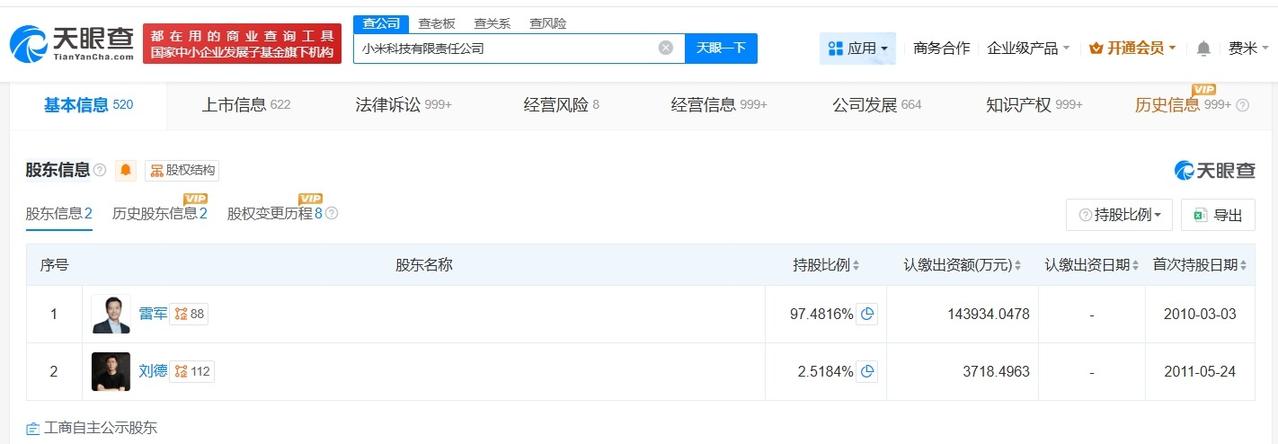This screenshot has width=1278, height=444.
Task: Clear the search box with X icon
Action: [666, 47]
